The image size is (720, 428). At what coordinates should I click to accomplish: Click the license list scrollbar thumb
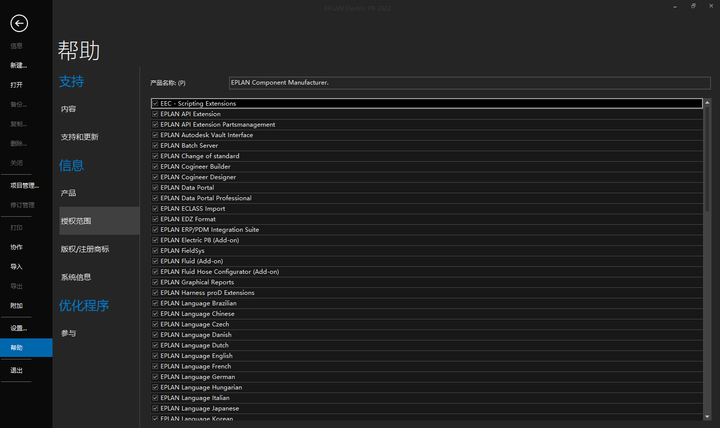tap(707, 159)
